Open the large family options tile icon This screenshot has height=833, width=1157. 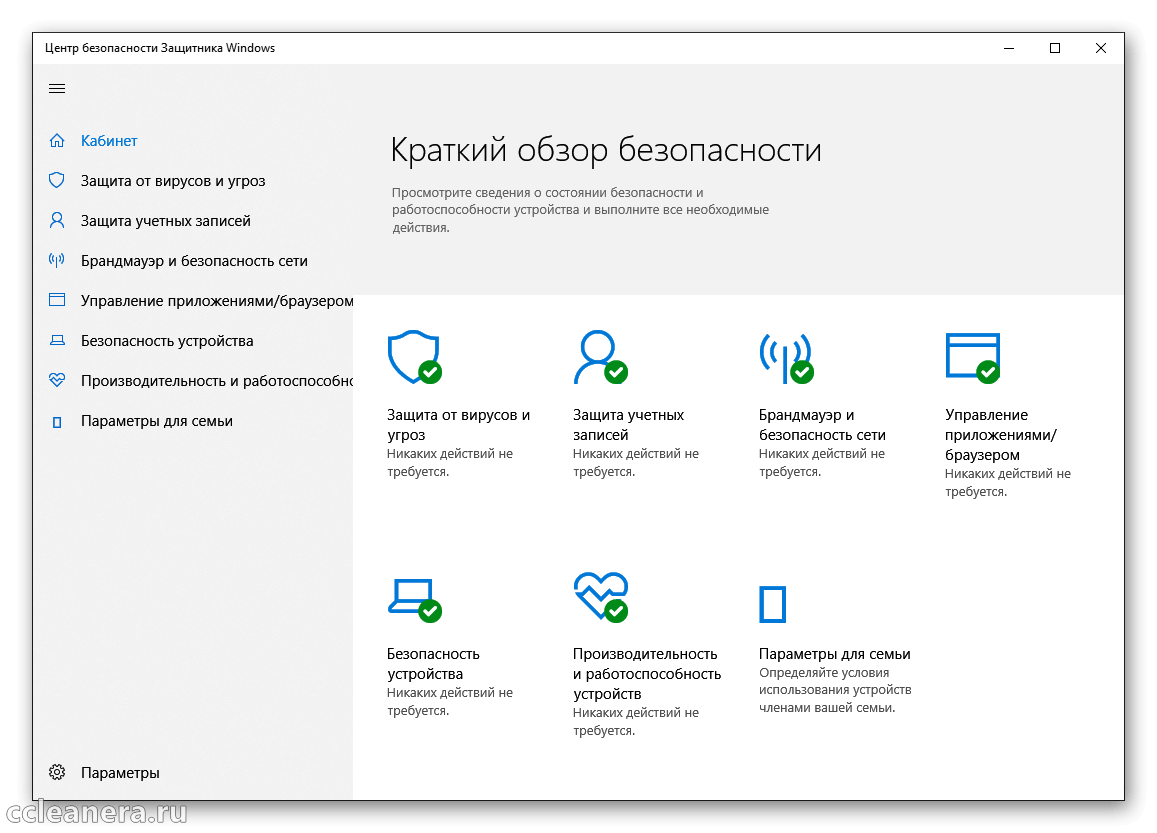point(773,604)
